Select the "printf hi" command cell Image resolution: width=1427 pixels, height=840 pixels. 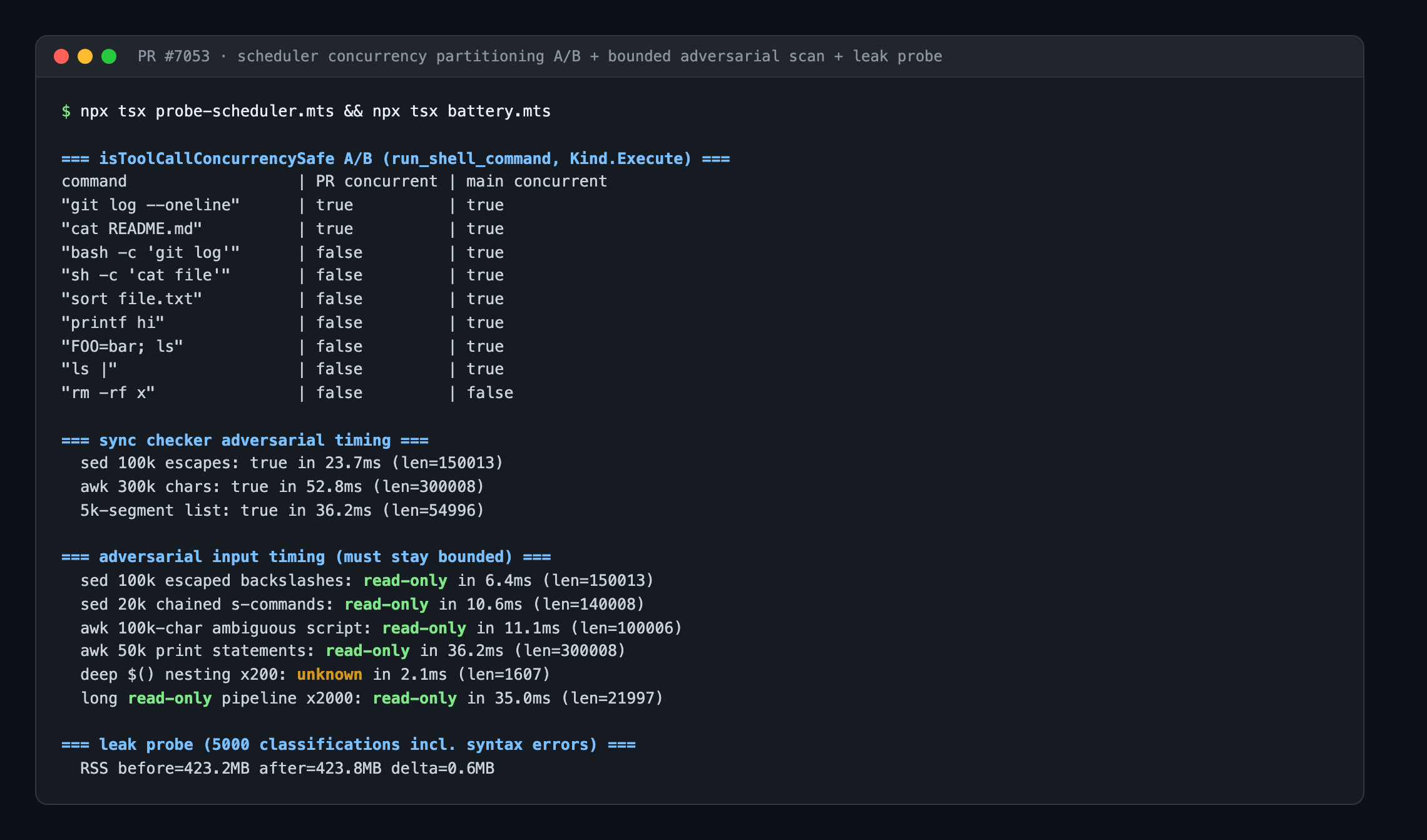click(113, 323)
